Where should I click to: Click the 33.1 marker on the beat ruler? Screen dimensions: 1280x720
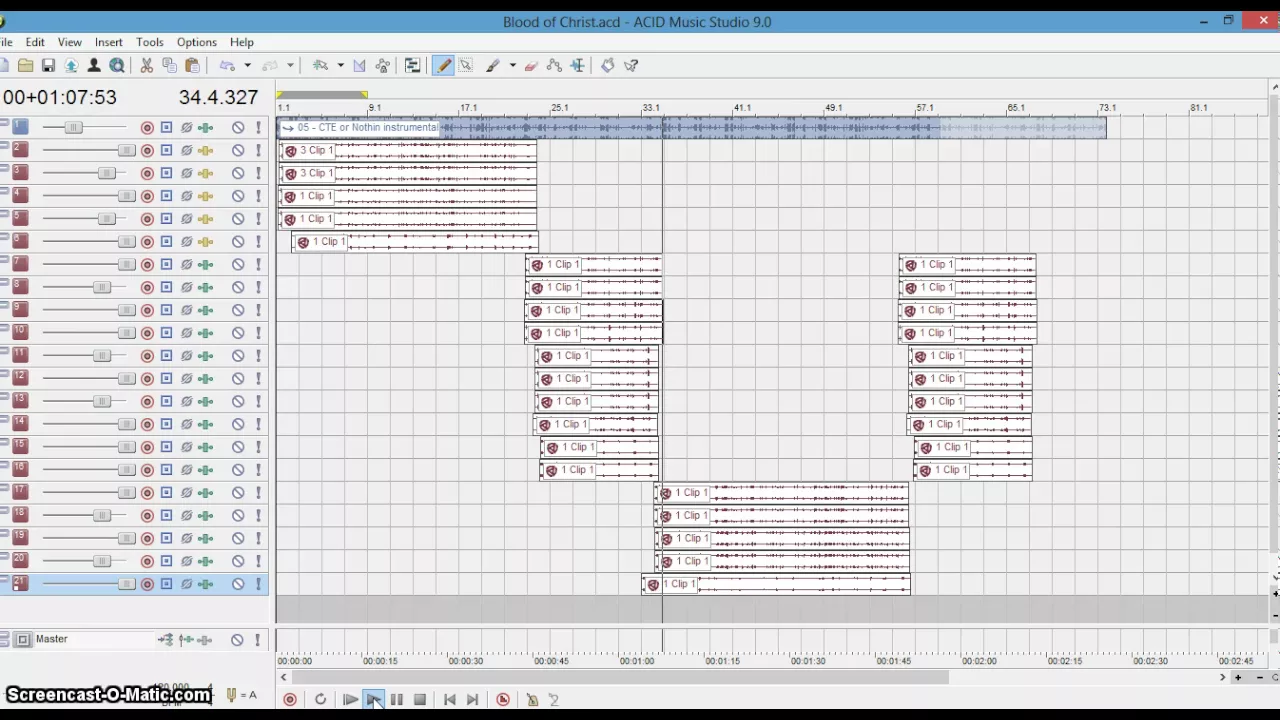[x=651, y=107]
